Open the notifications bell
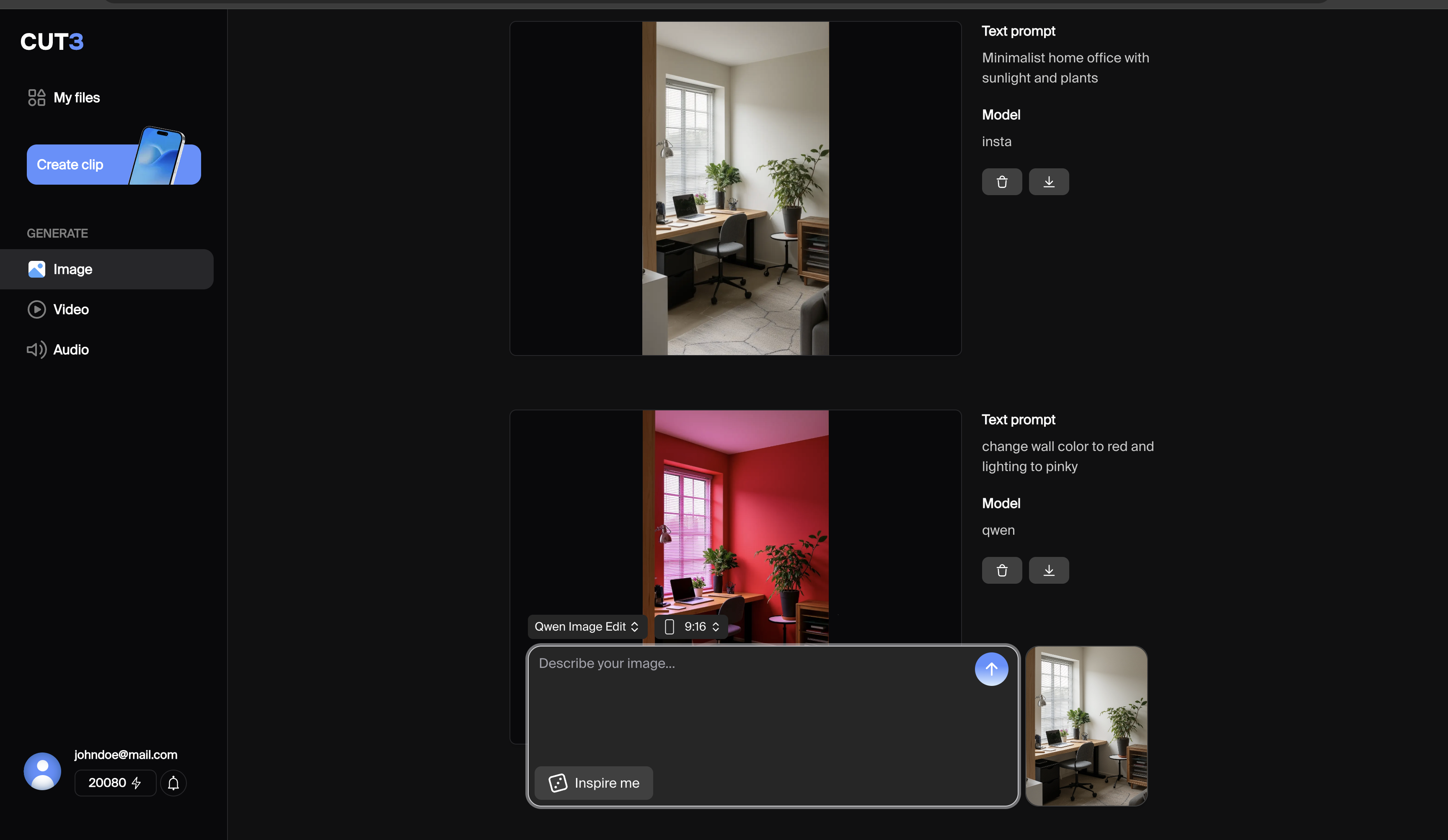This screenshot has width=1448, height=840. 173,783
